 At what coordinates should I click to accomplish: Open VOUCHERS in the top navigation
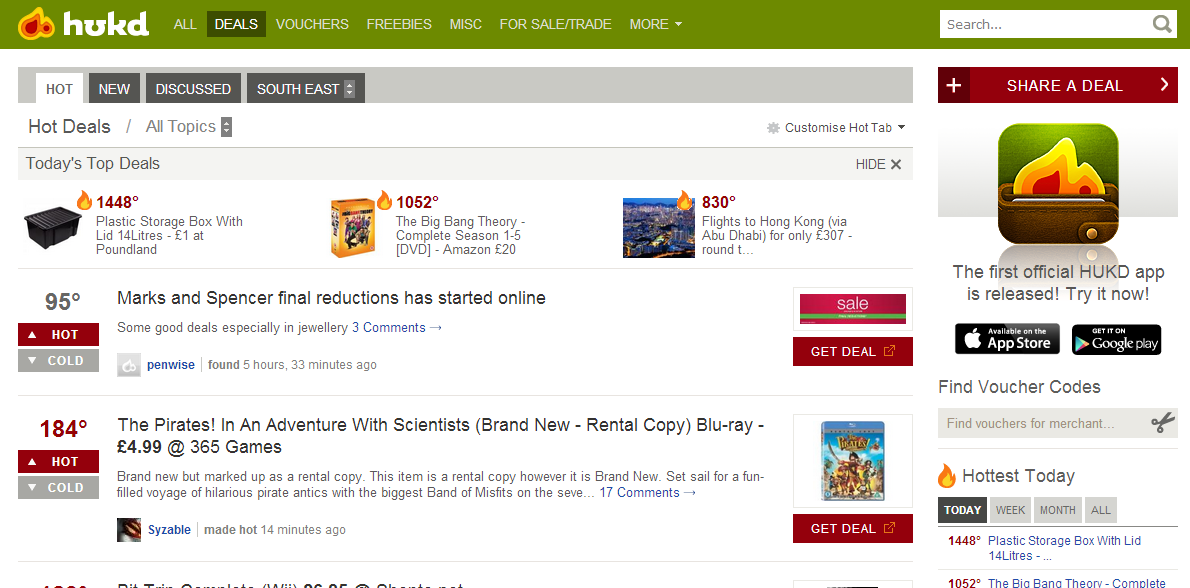[x=312, y=24]
